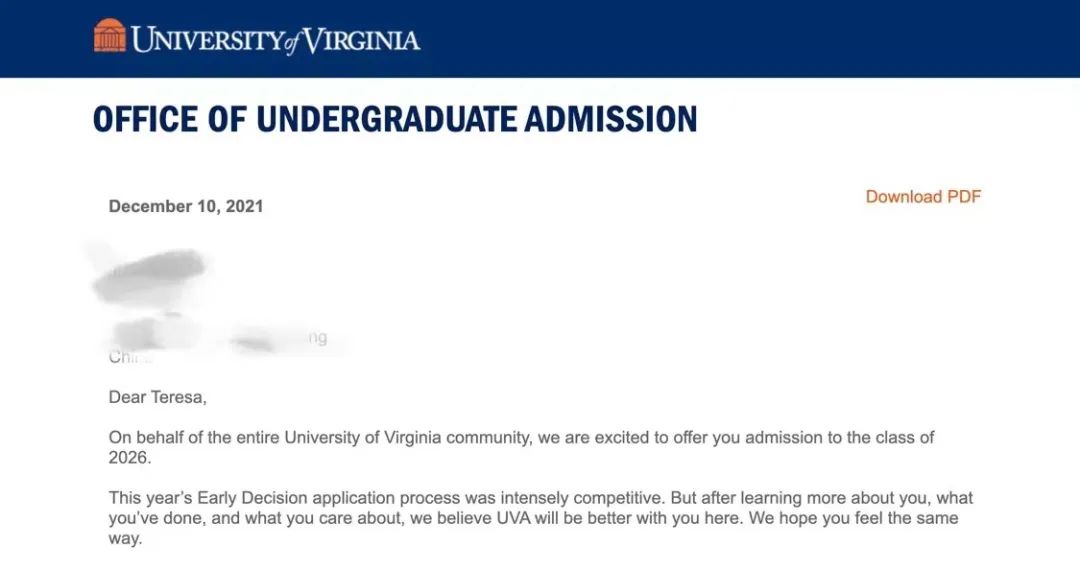The image size is (1080, 571).
Task: Click empty space in the dark blue header banner
Action: pyautogui.click(x=750, y=38)
